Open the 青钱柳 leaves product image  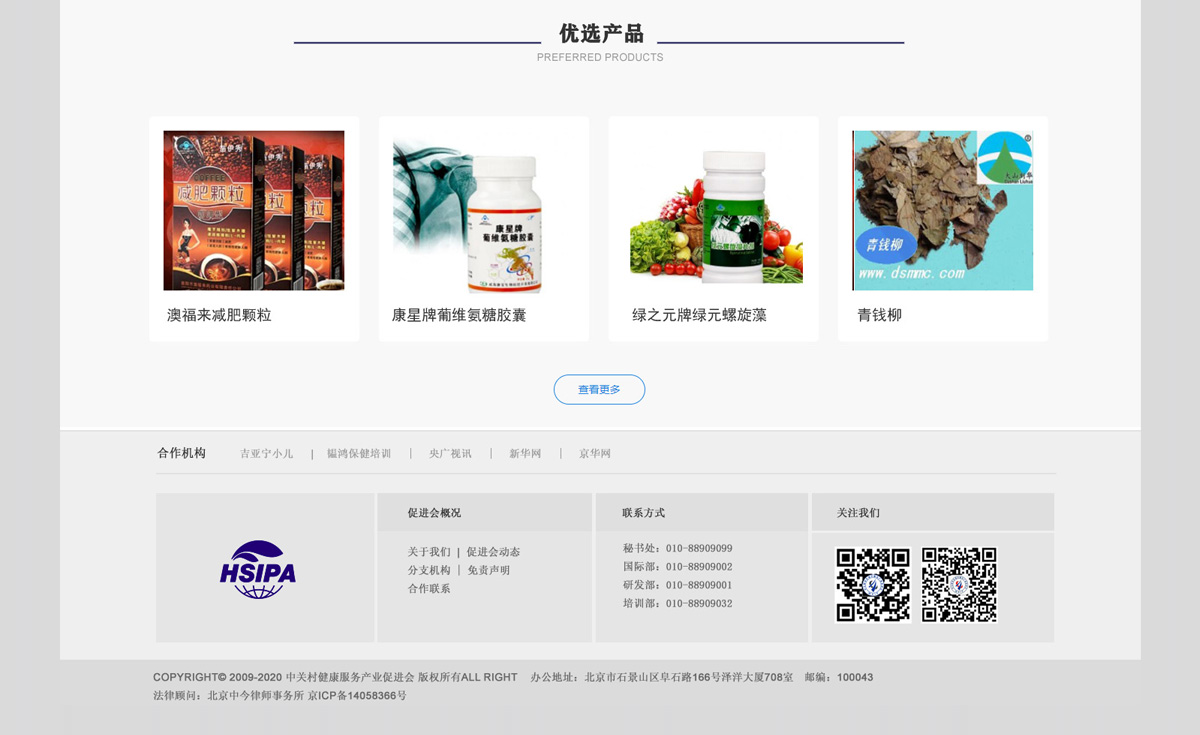943,210
